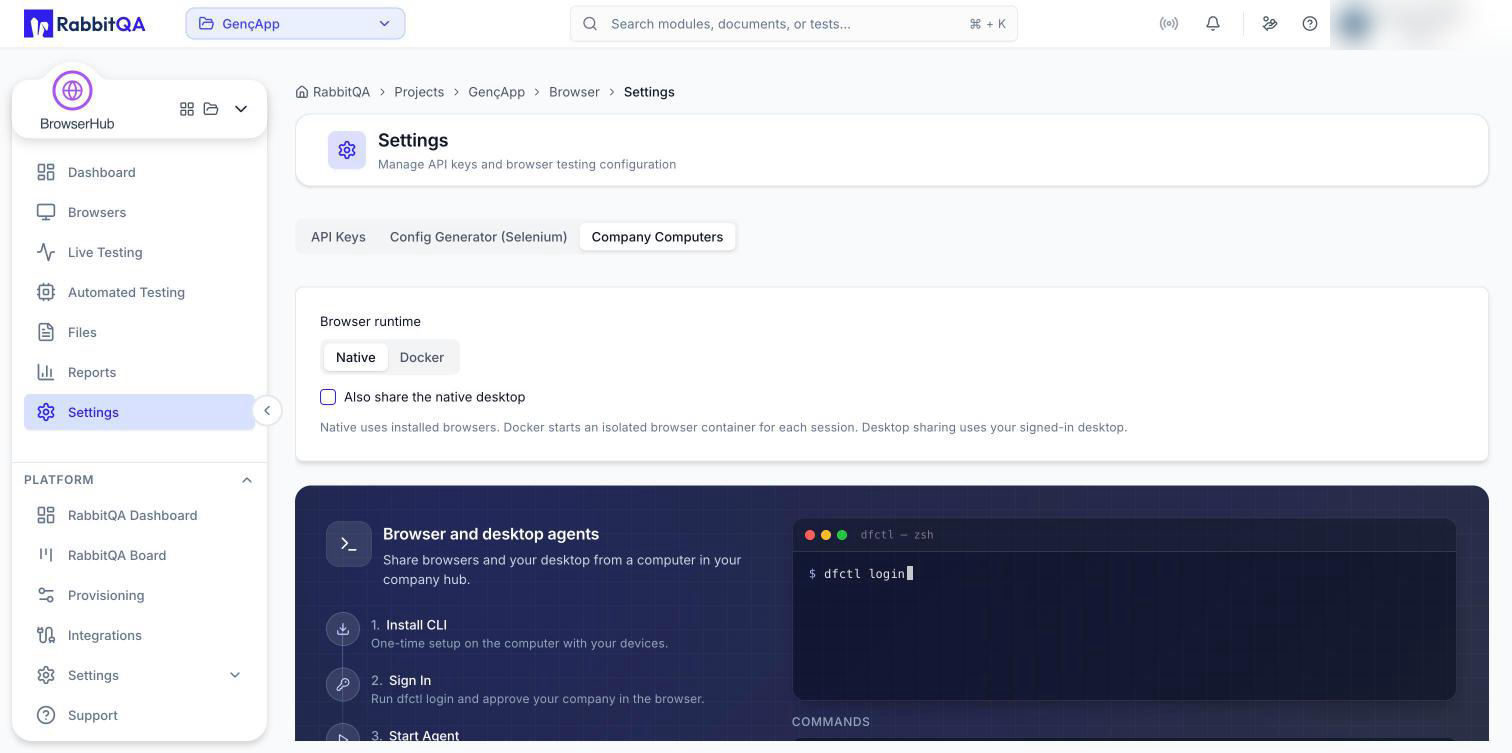Expand the BrowserHub module switcher chevron
The width and height of the screenshot is (1512, 753).
[241, 109]
